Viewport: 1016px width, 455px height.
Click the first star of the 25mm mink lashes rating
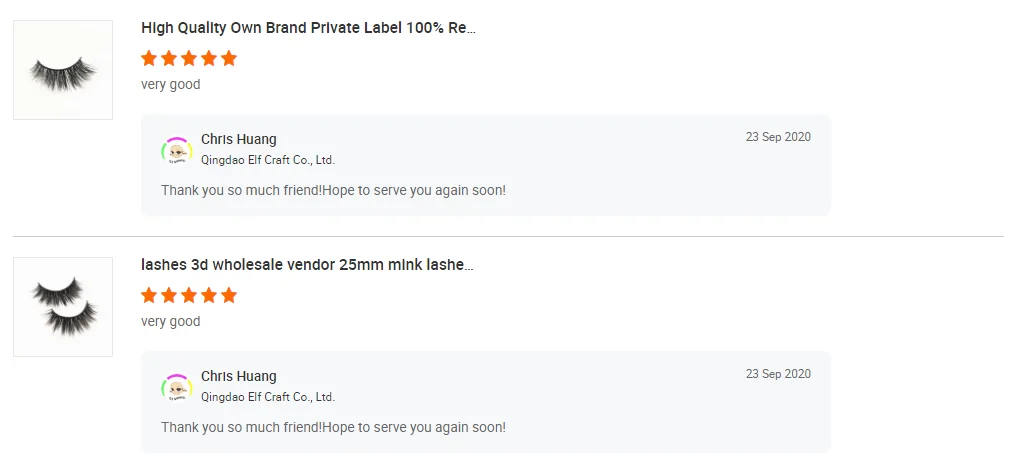150,295
